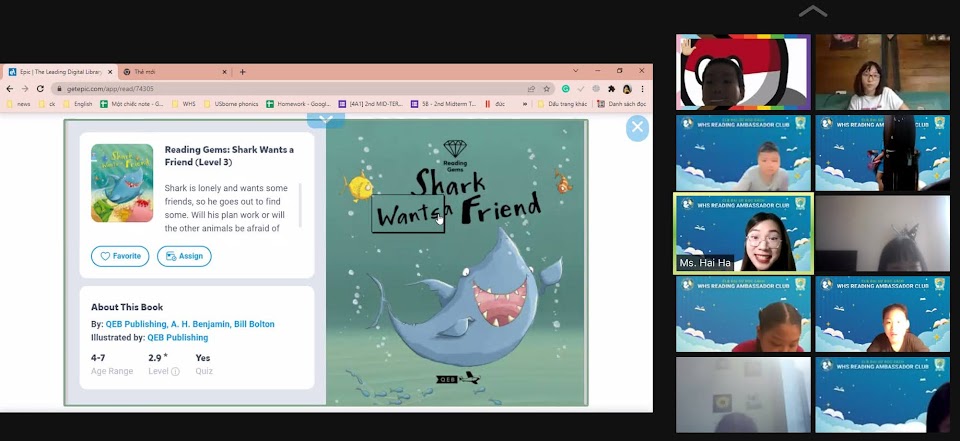Click the site lock icon
This screenshot has width=960, height=441.
pos(59,89)
